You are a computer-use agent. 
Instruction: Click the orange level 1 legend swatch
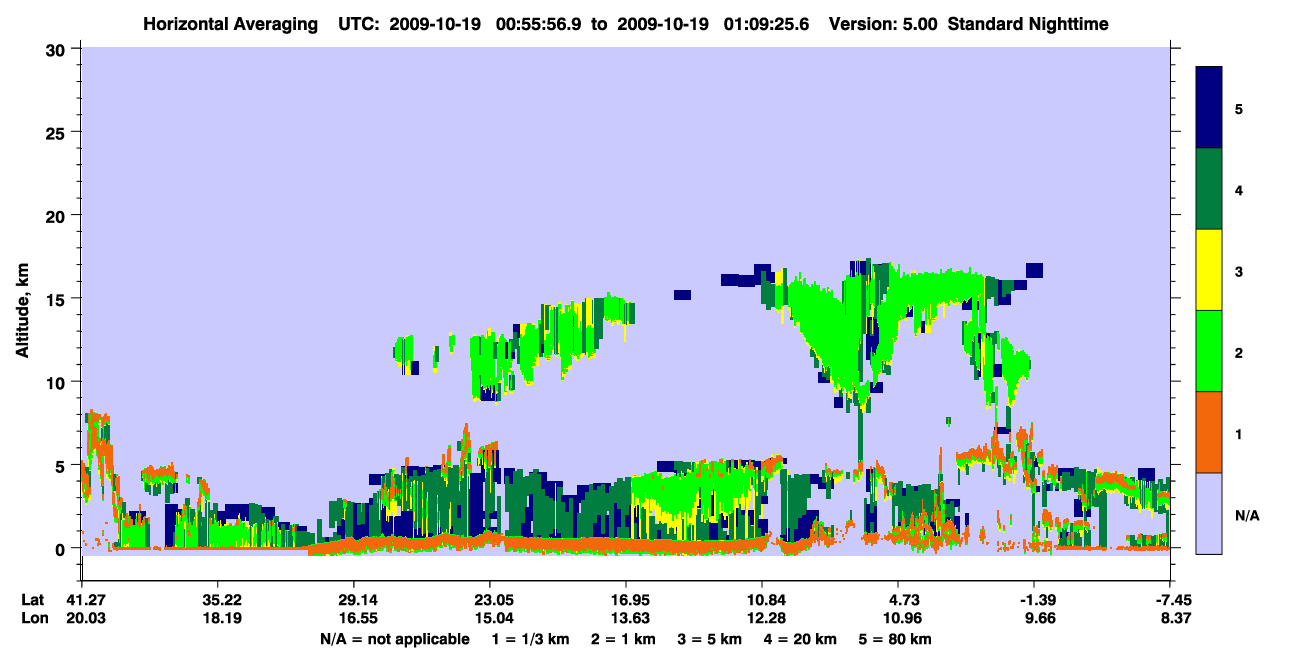click(x=1209, y=432)
